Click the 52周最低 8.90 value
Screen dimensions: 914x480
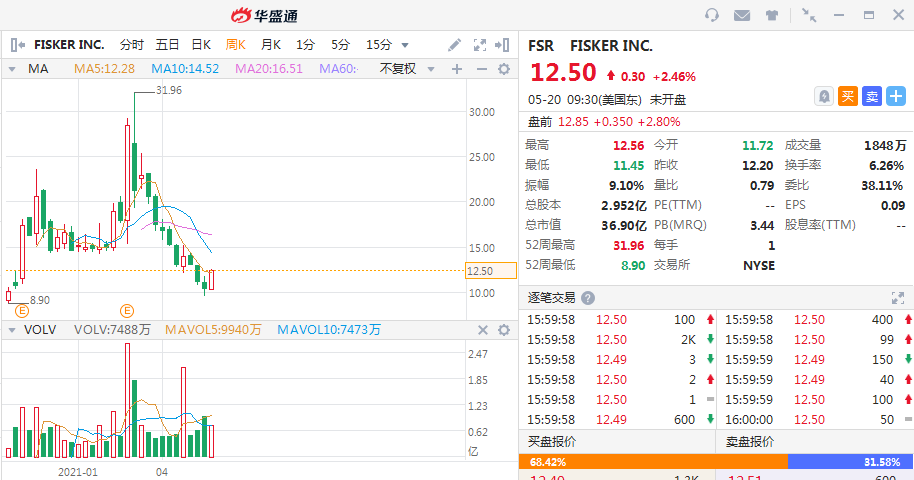pyautogui.click(x=633, y=265)
